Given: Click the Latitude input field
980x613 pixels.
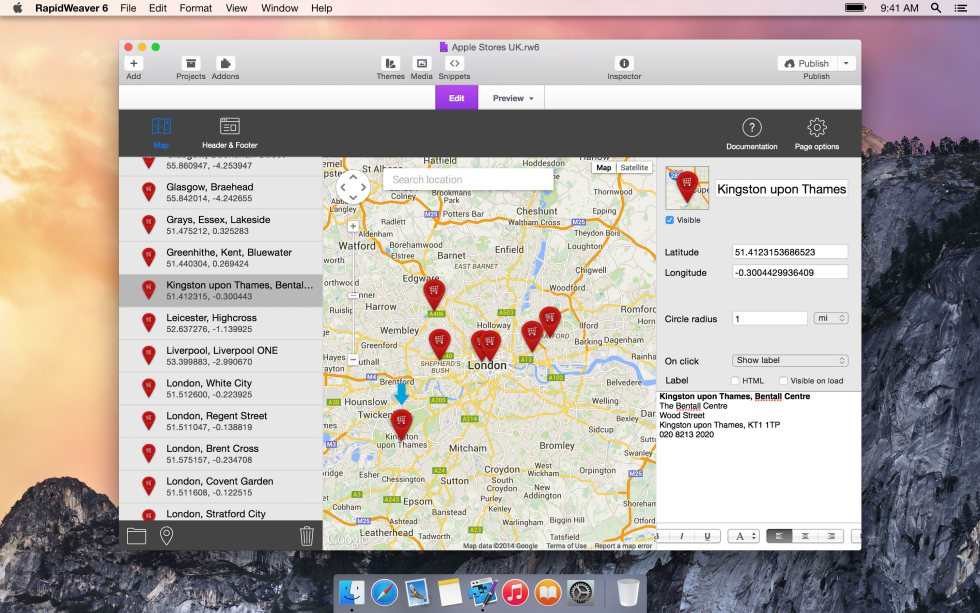Looking at the screenshot, I should click(x=790, y=252).
